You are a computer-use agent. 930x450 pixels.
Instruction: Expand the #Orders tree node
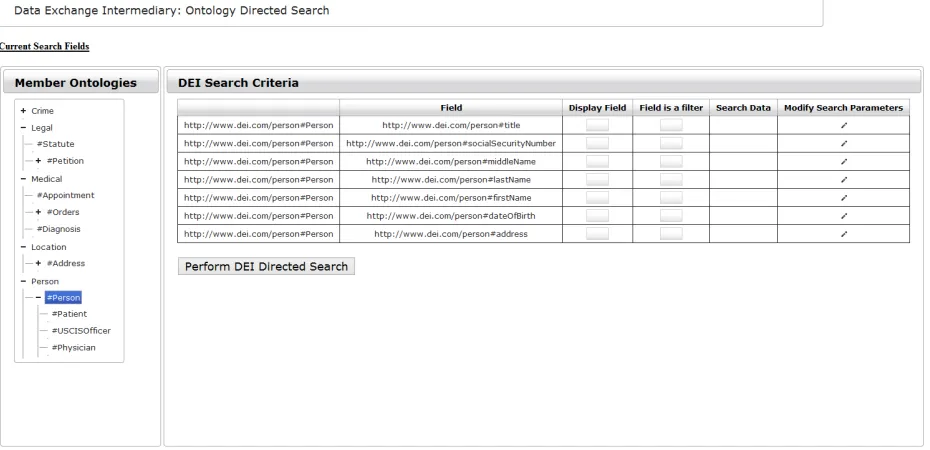click(39, 212)
